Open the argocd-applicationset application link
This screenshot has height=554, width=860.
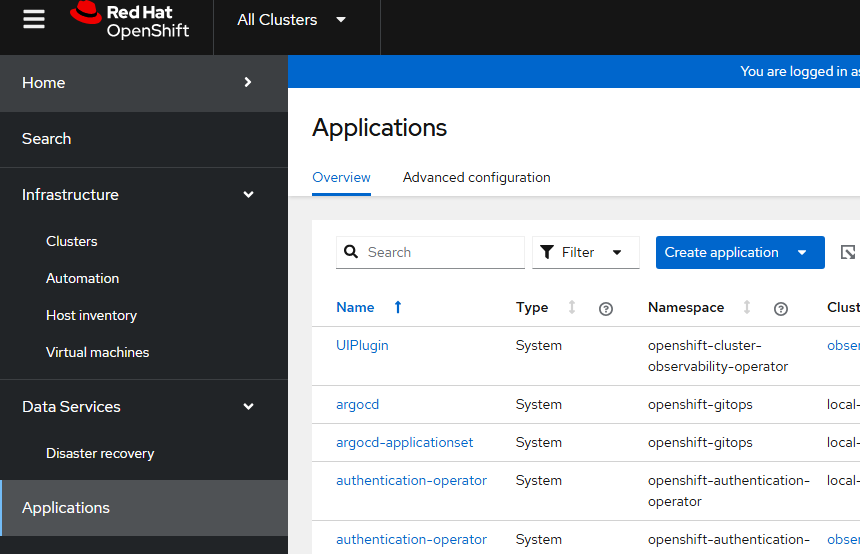click(404, 443)
